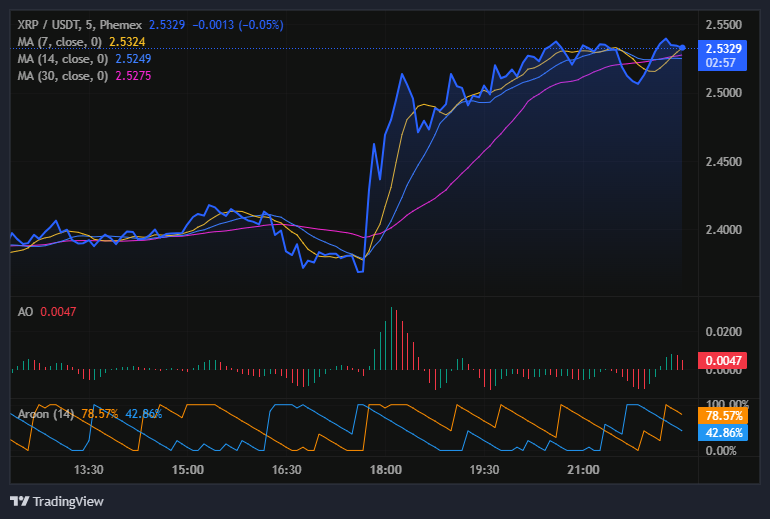Click the red 0.0047 AO value tag
770x519 pixels.
coord(723,361)
